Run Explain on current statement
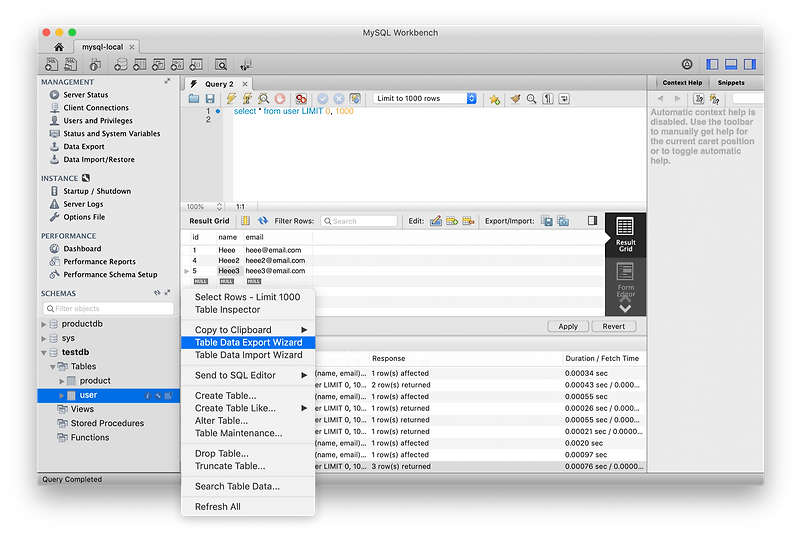The height and width of the screenshot is (533, 800). pyautogui.click(x=263, y=98)
